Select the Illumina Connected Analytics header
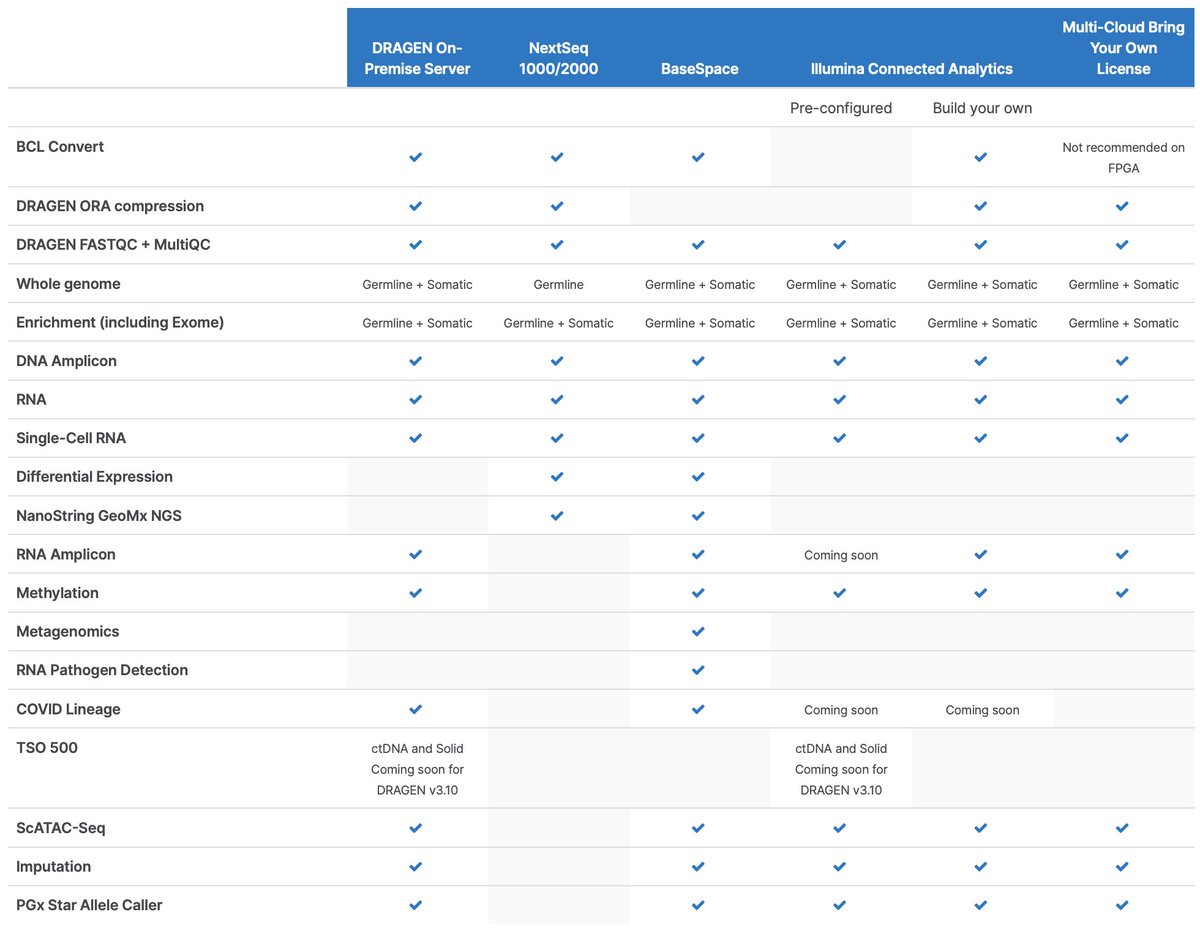The height and width of the screenshot is (928, 1200). (912, 69)
